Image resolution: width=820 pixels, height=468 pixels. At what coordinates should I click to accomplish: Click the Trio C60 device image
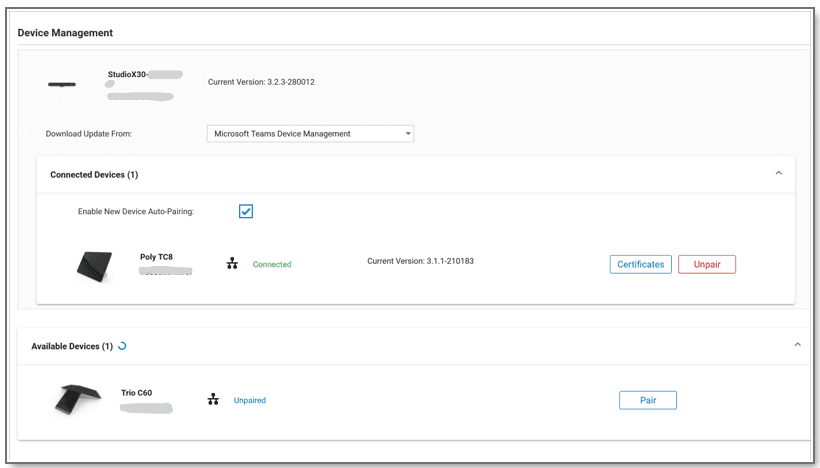pos(78,399)
